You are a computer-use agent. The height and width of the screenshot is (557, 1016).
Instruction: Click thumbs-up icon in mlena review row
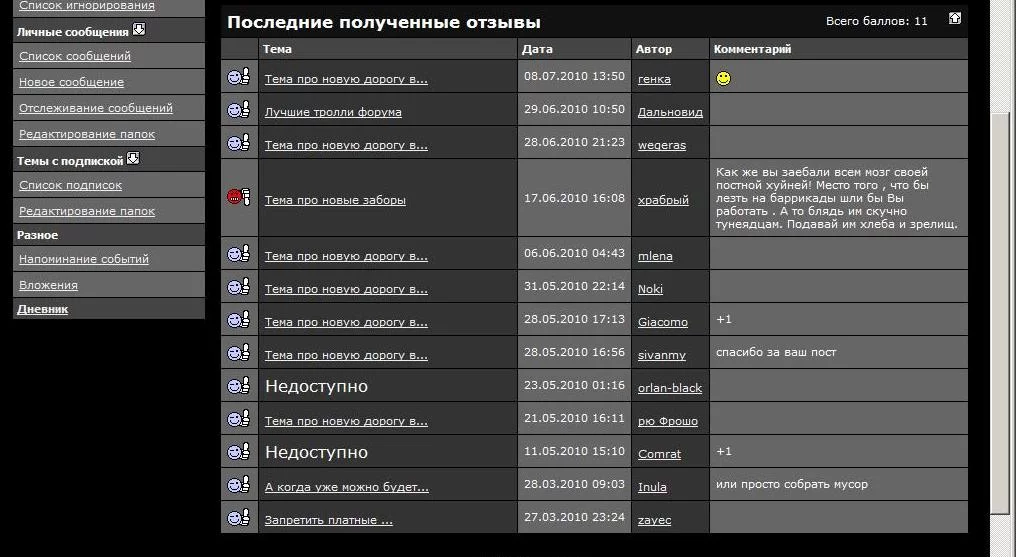[239, 254]
